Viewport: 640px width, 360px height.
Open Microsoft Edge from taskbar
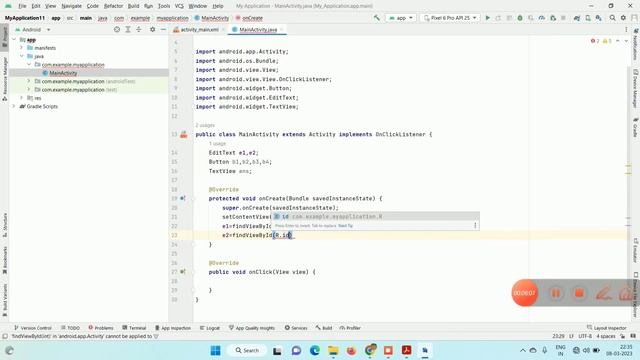click(x=314, y=350)
